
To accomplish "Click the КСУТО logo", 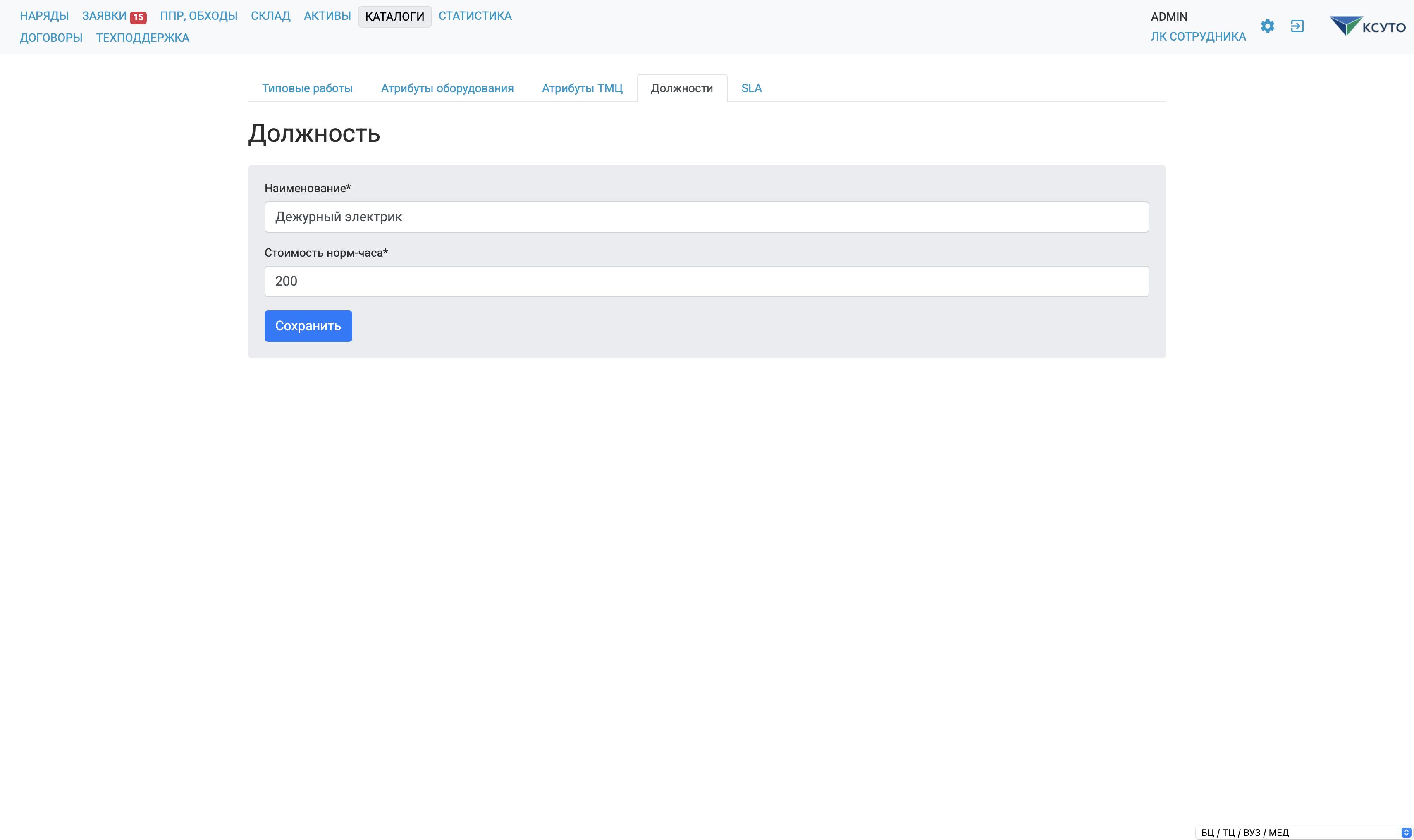I will click(1368, 26).
